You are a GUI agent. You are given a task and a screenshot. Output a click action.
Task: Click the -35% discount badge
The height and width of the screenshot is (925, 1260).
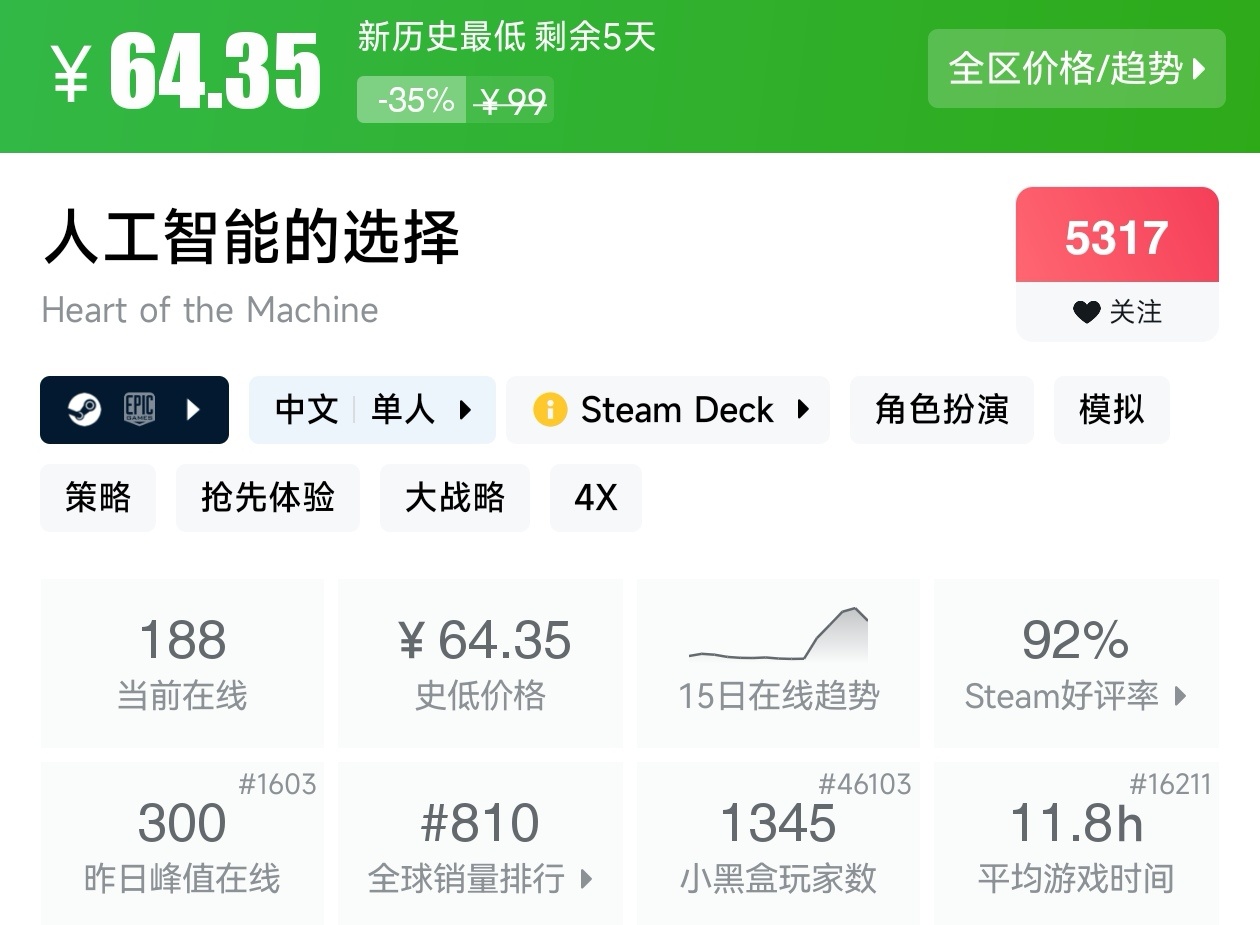[412, 100]
